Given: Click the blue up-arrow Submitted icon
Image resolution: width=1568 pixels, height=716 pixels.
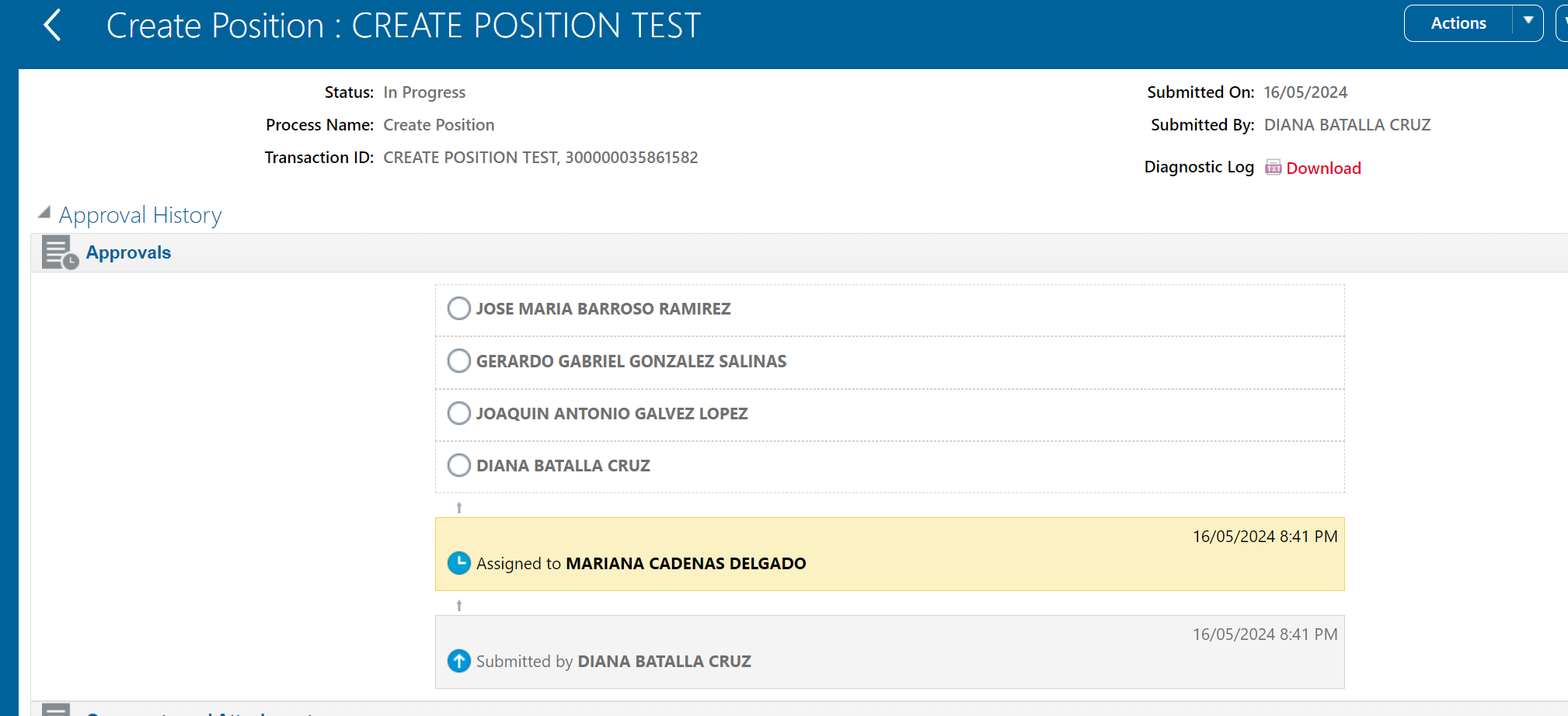Looking at the screenshot, I should click(x=459, y=661).
